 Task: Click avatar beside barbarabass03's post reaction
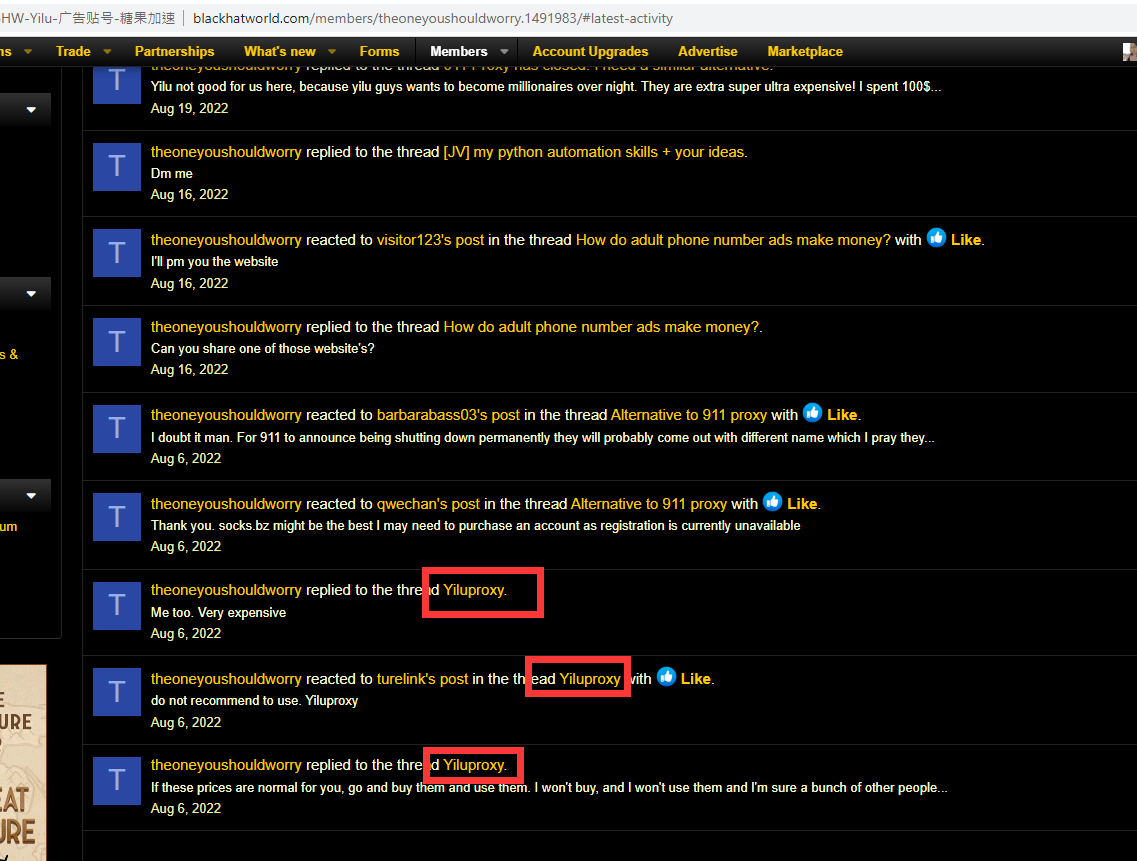(117, 429)
